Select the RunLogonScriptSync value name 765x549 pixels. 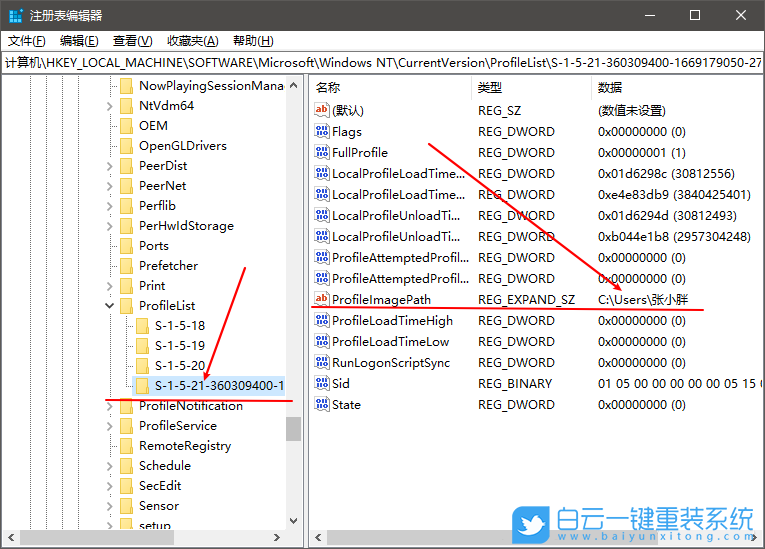click(x=391, y=363)
